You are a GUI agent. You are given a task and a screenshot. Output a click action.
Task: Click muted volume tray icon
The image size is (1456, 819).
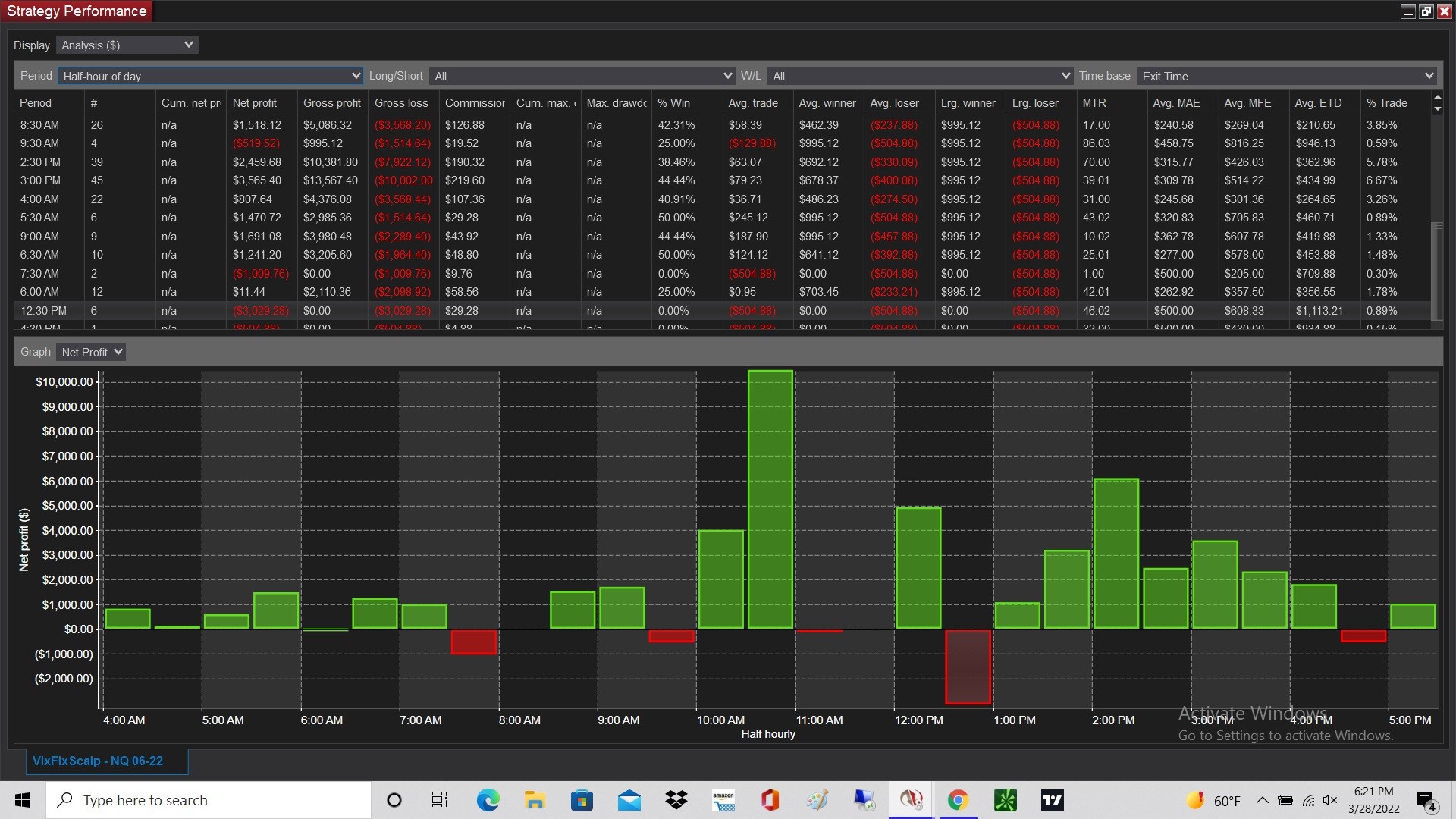click(x=1329, y=800)
